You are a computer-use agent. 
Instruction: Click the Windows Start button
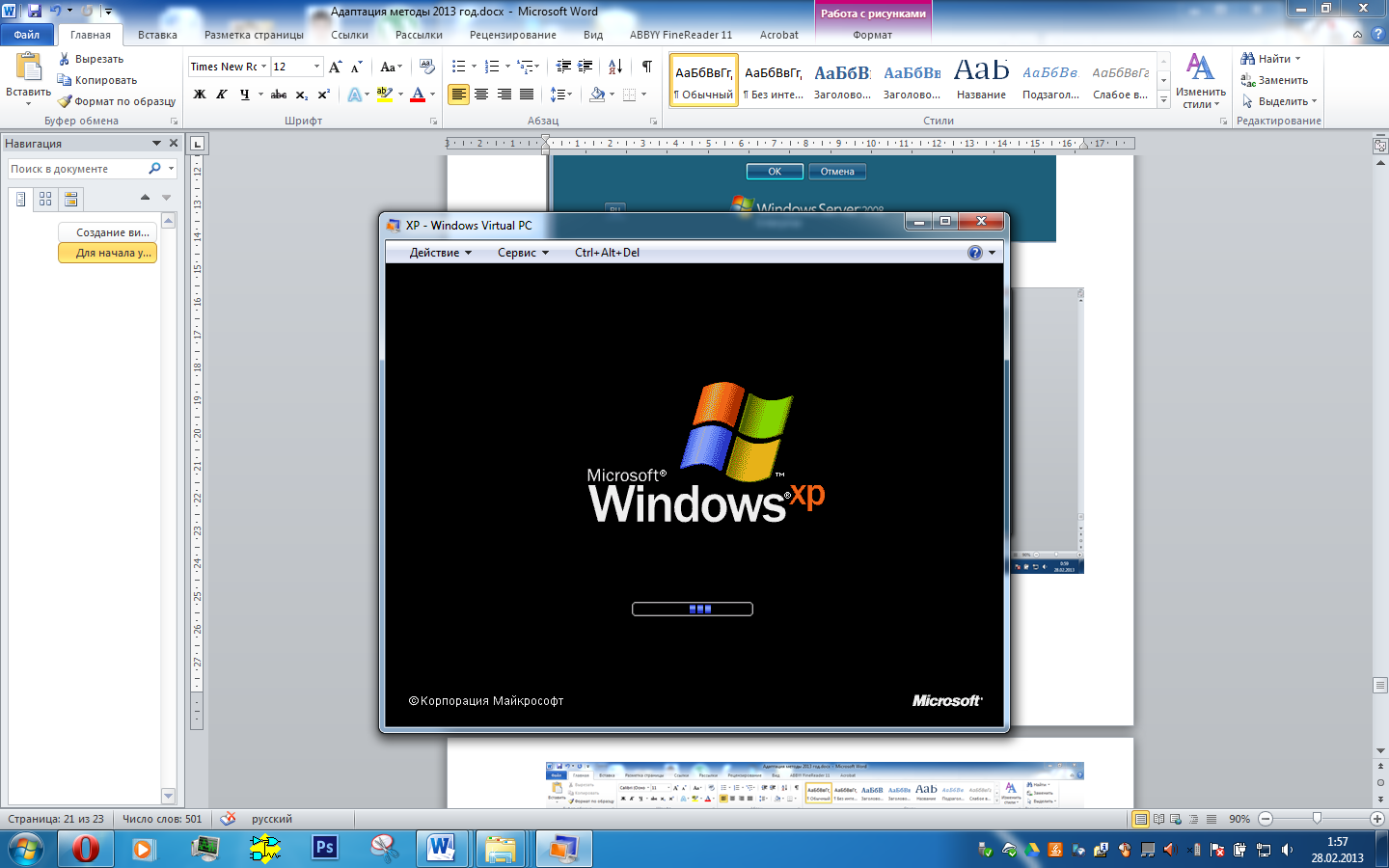26,849
